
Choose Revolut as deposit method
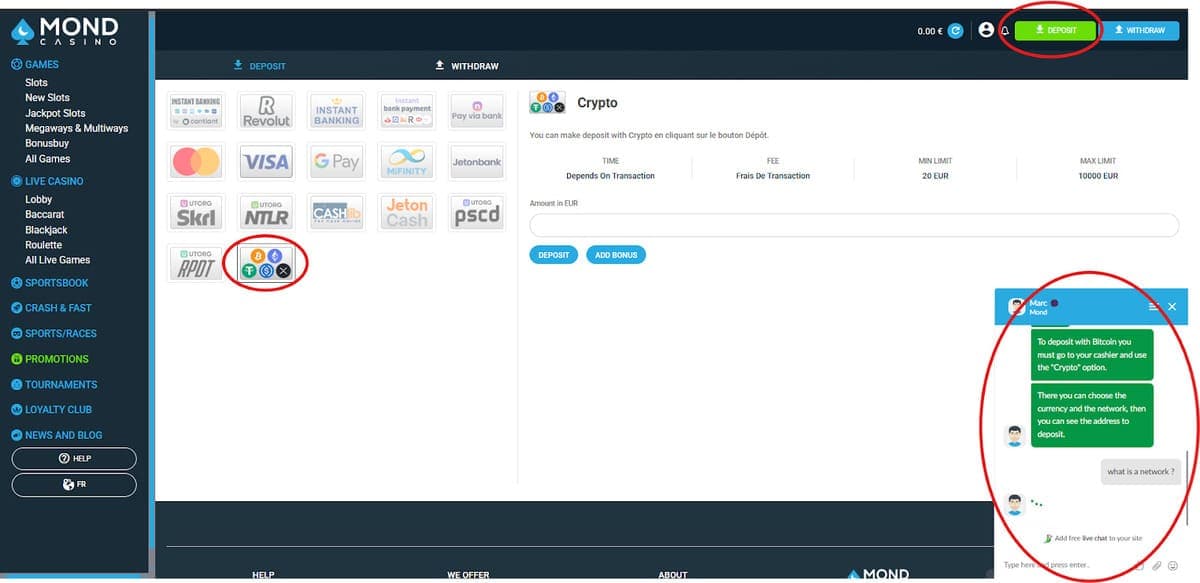pos(266,111)
